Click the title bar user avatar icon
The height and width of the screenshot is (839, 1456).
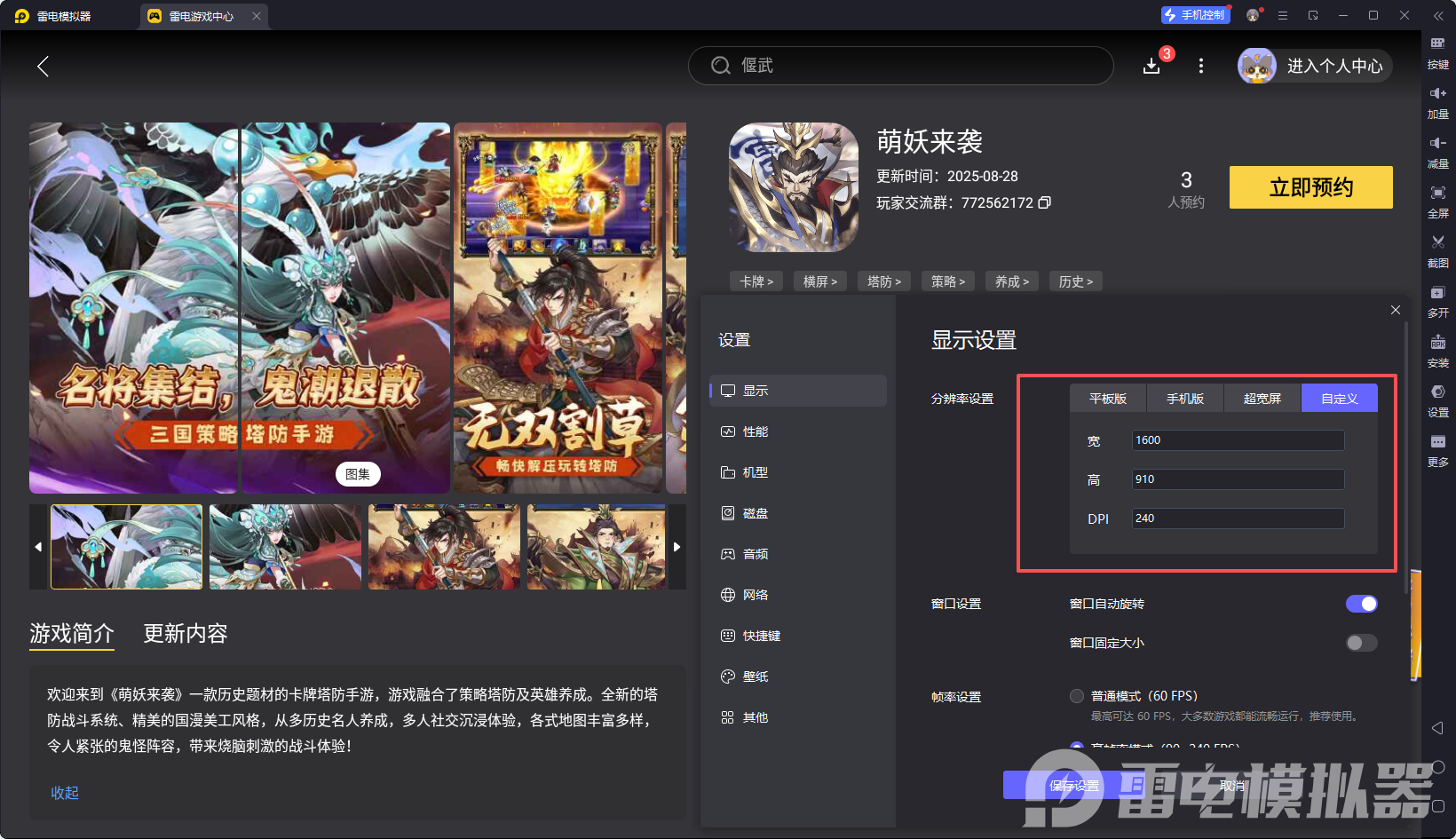tap(1253, 15)
